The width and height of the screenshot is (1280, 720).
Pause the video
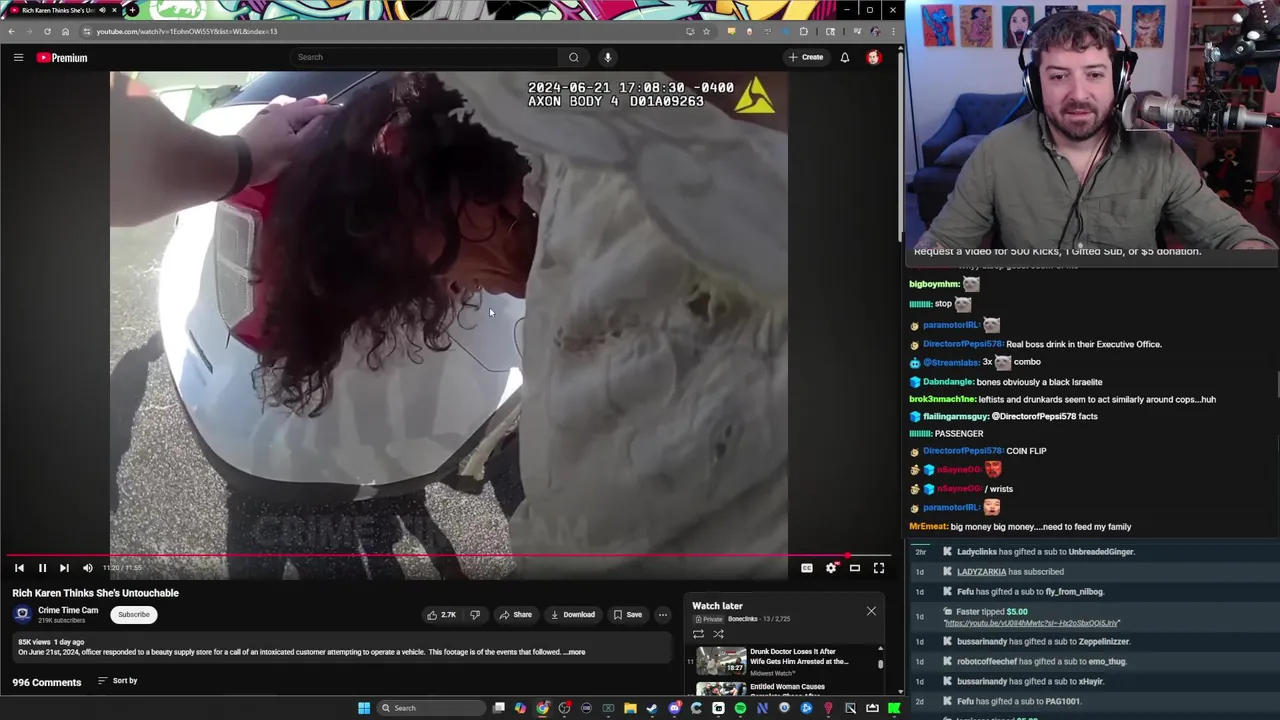pos(42,568)
